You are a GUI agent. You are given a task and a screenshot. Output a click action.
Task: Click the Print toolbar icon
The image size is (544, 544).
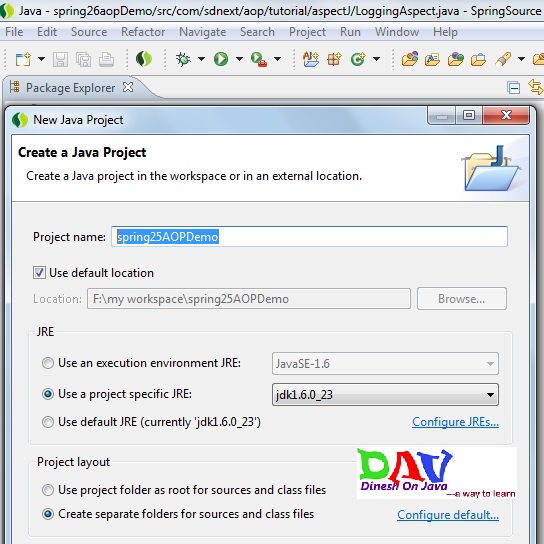click(106, 59)
